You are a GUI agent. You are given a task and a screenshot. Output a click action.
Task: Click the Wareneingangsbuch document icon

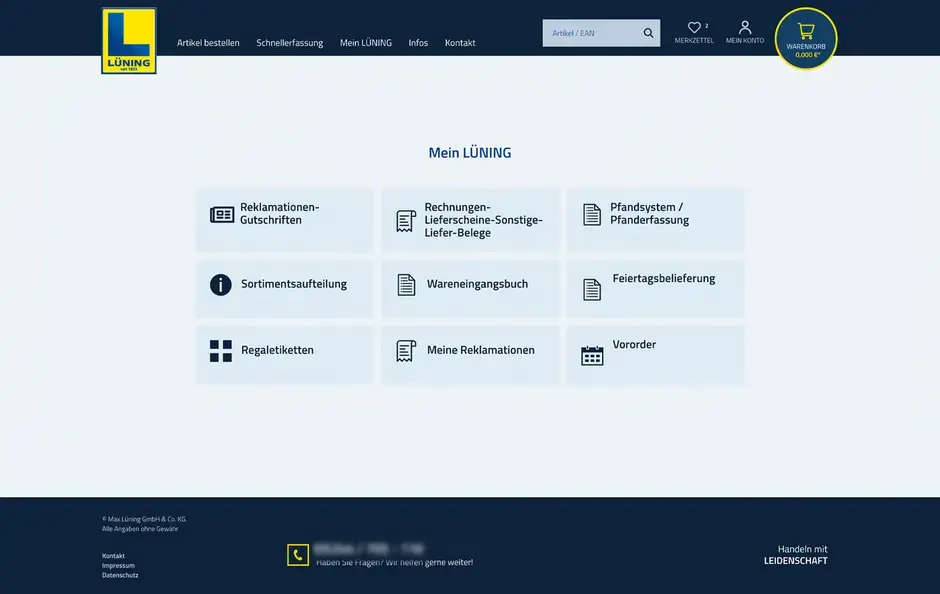406,285
